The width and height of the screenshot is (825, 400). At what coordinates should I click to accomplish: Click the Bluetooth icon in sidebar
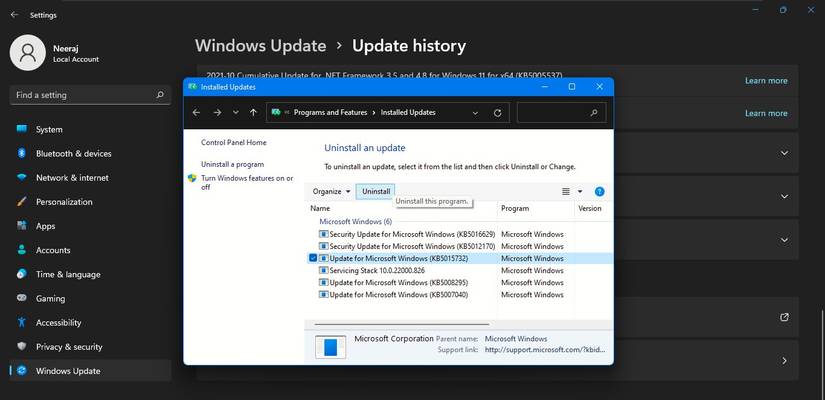pos(22,153)
